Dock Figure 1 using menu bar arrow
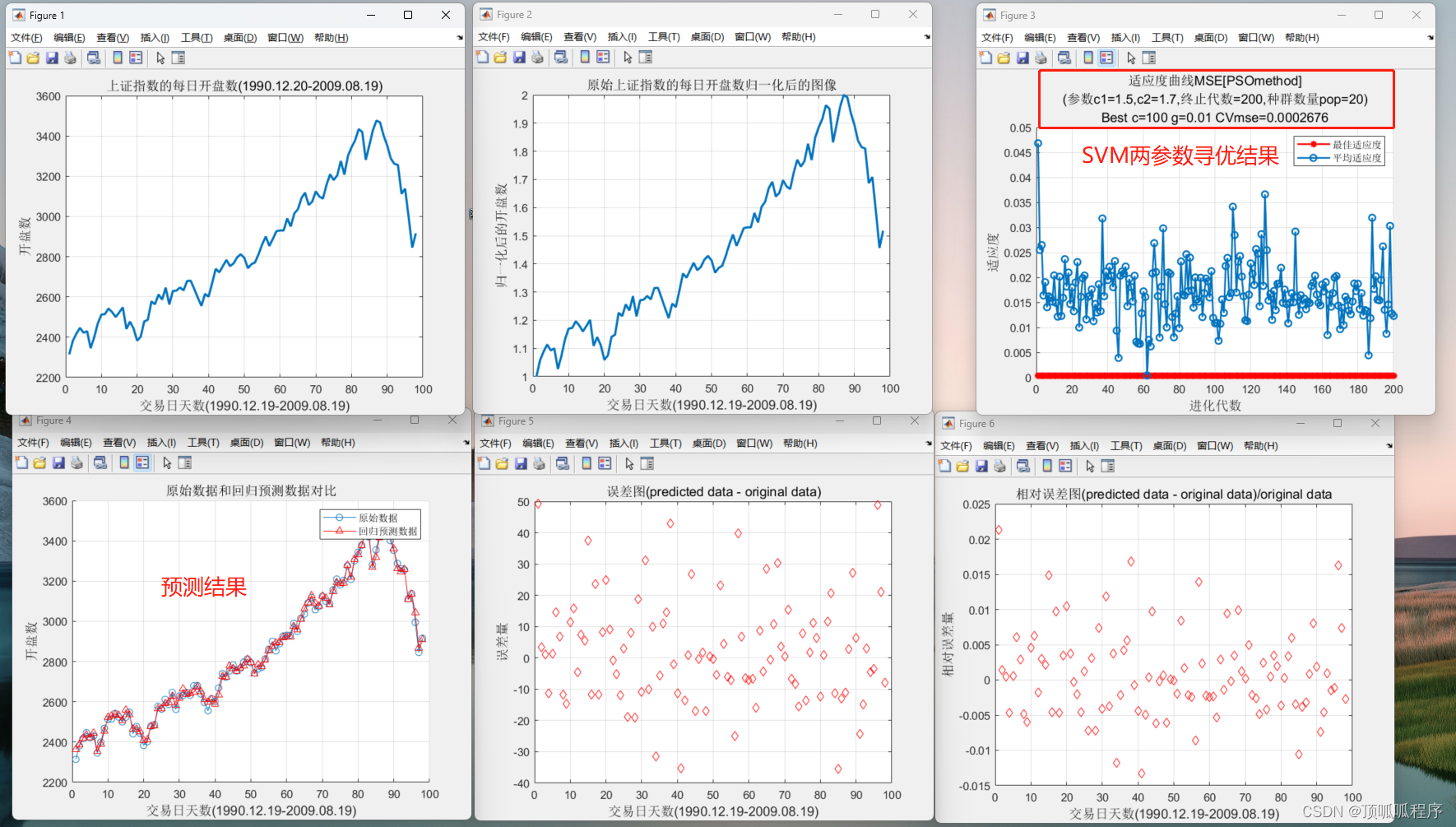 pos(460,38)
